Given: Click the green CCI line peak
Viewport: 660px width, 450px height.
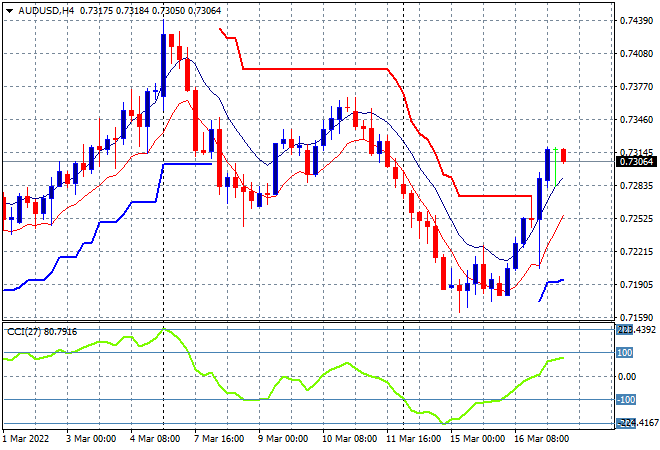Looking at the screenshot, I should [x=163, y=328].
